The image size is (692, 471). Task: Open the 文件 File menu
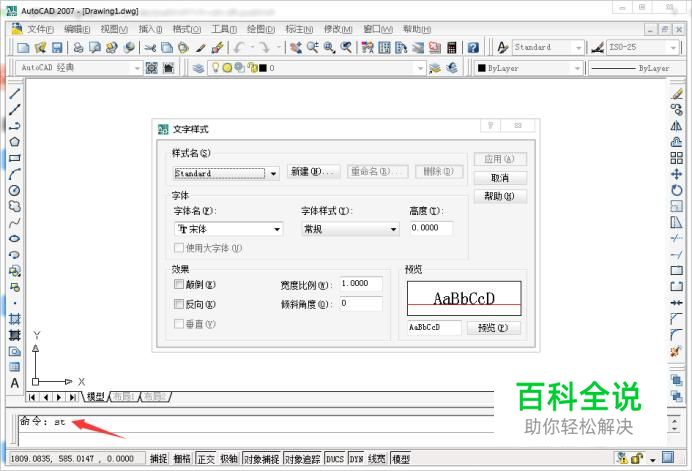pyautogui.click(x=40, y=29)
